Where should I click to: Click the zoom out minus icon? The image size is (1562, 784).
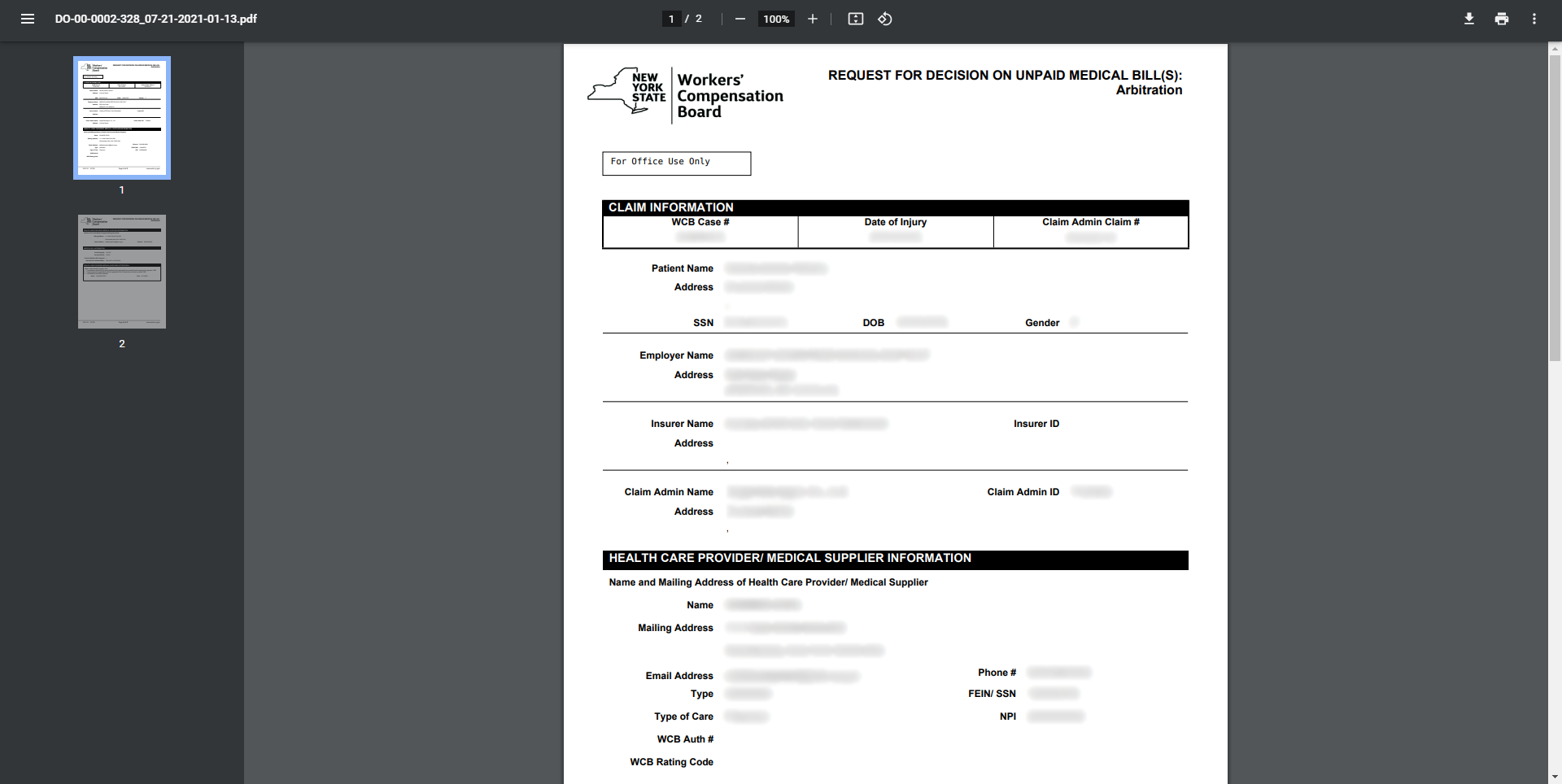coord(740,19)
